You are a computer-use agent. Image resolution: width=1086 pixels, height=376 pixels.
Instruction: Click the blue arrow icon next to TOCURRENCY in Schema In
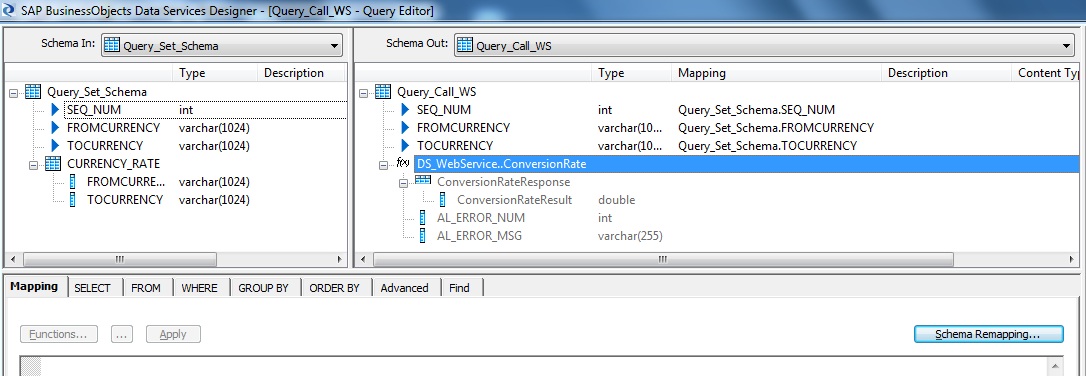[56, 145]
